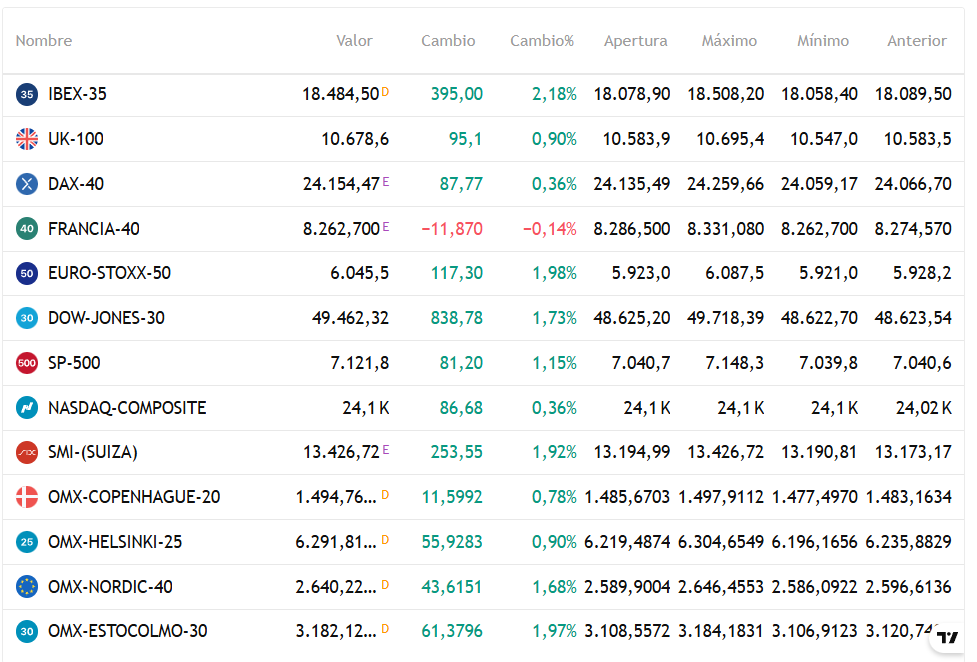Click the IBEX-35 index icon
The width and height of the screenshot is (977, 662).
tap(27, 94)
